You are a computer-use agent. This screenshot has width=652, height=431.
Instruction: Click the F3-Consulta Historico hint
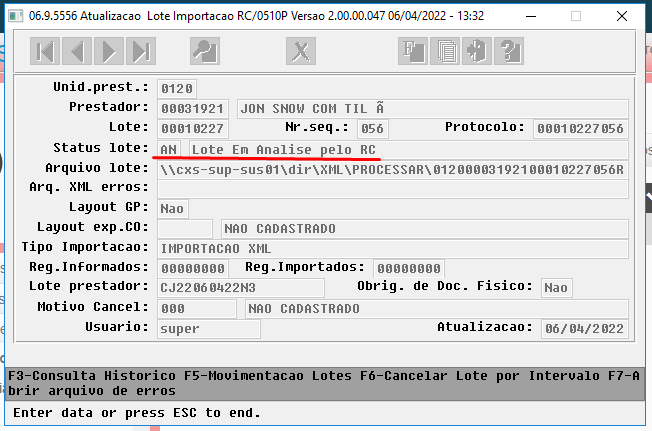(92, 376)
